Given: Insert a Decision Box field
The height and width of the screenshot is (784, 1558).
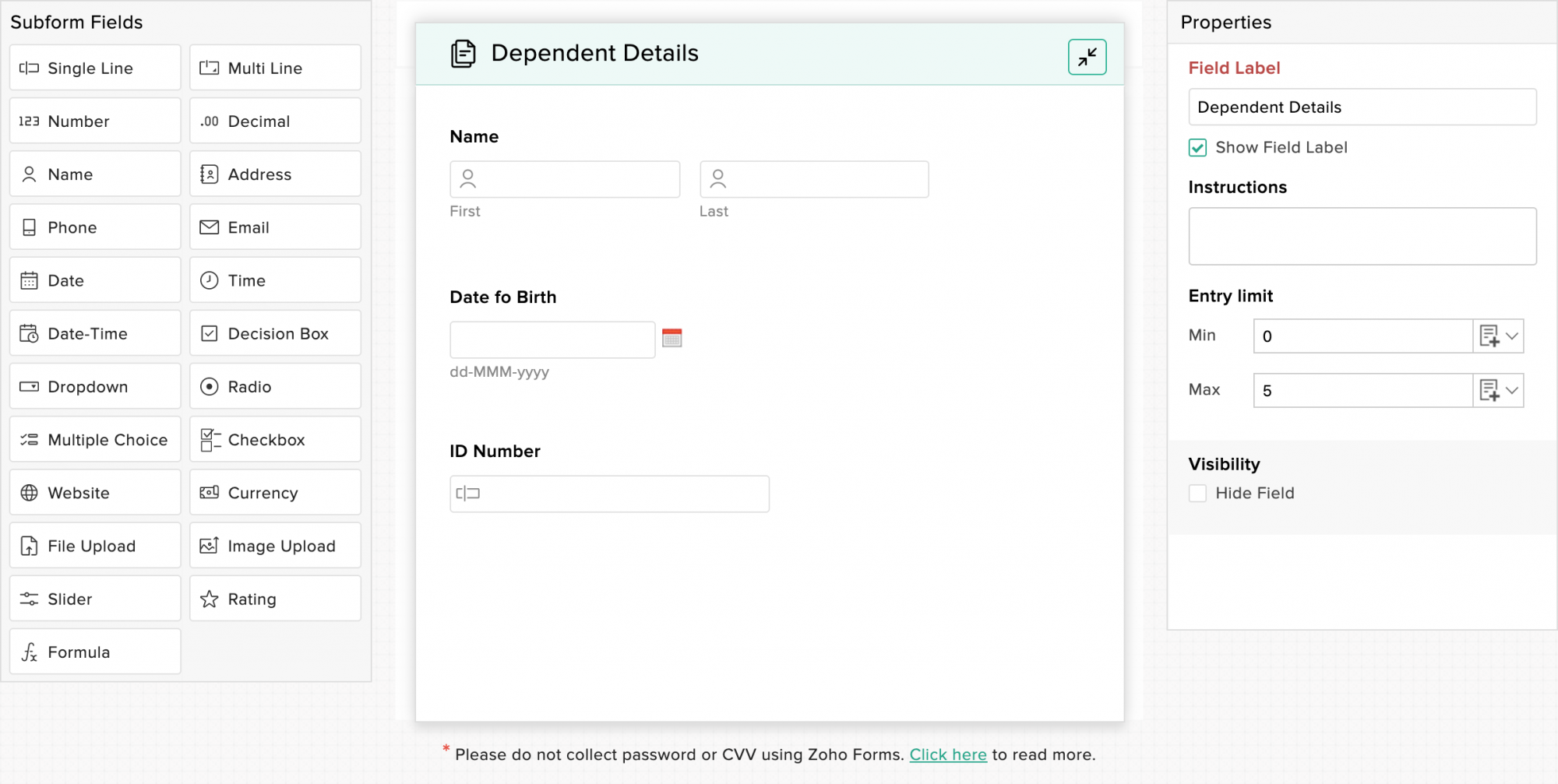Looking at the screenshot, I should (x=275, y=333).
